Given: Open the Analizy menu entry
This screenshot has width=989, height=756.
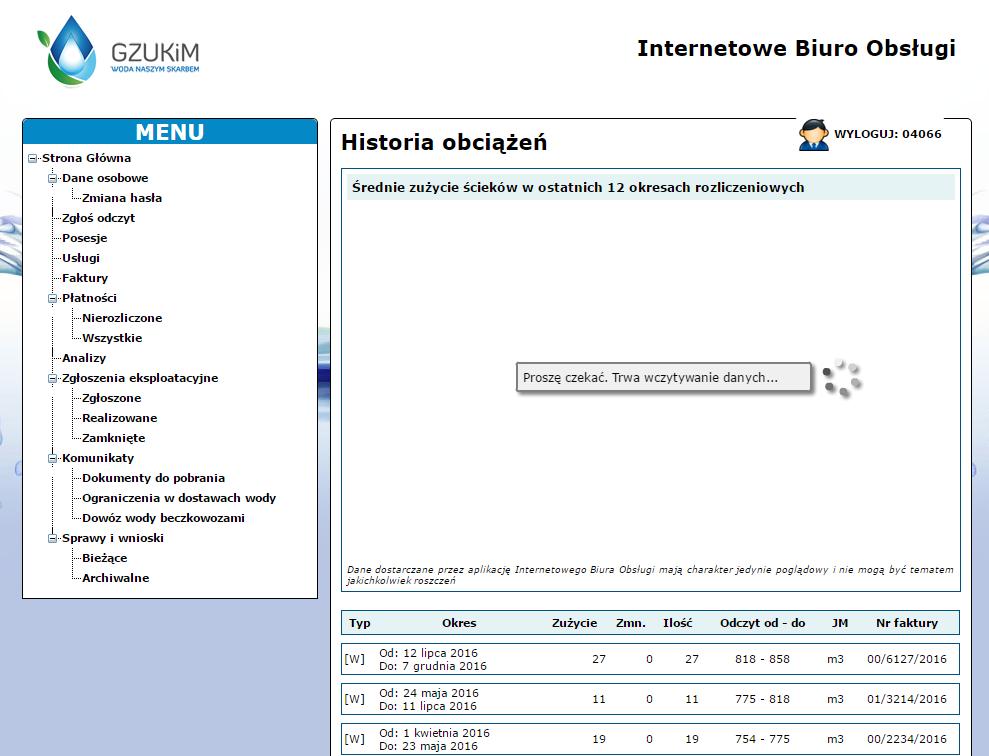Looking at the screenshot, I should (84, 358).
